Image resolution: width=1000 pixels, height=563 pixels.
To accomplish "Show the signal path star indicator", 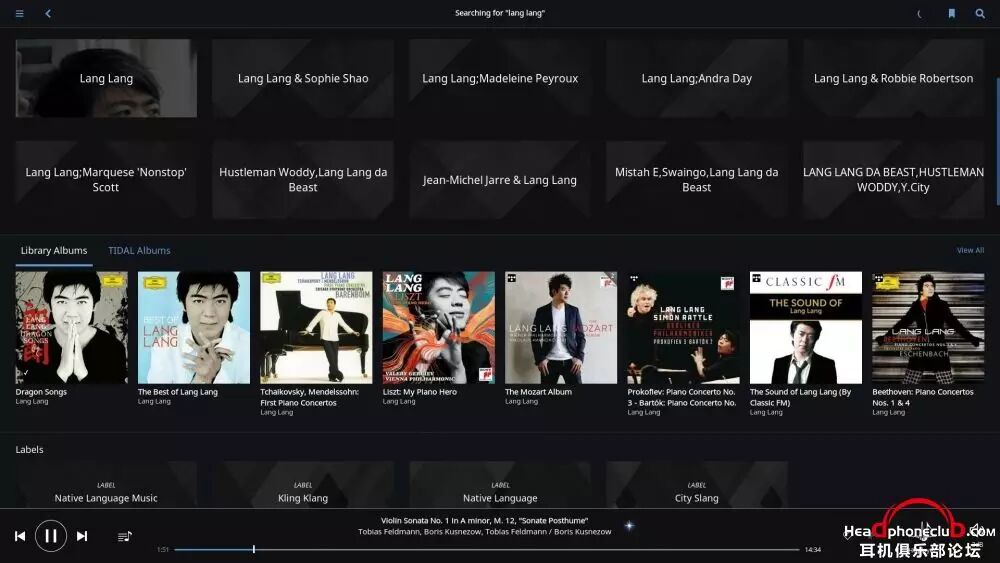I will click(629, 525).
